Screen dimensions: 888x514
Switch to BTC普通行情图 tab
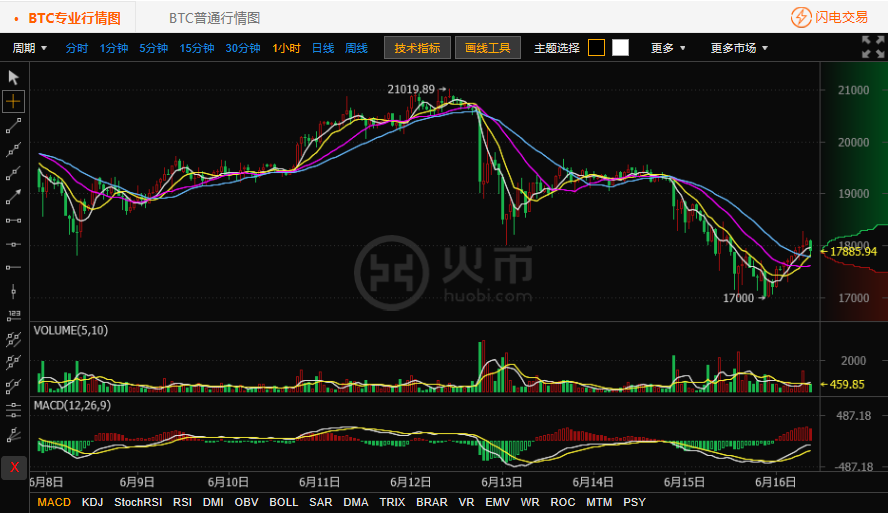214,18
